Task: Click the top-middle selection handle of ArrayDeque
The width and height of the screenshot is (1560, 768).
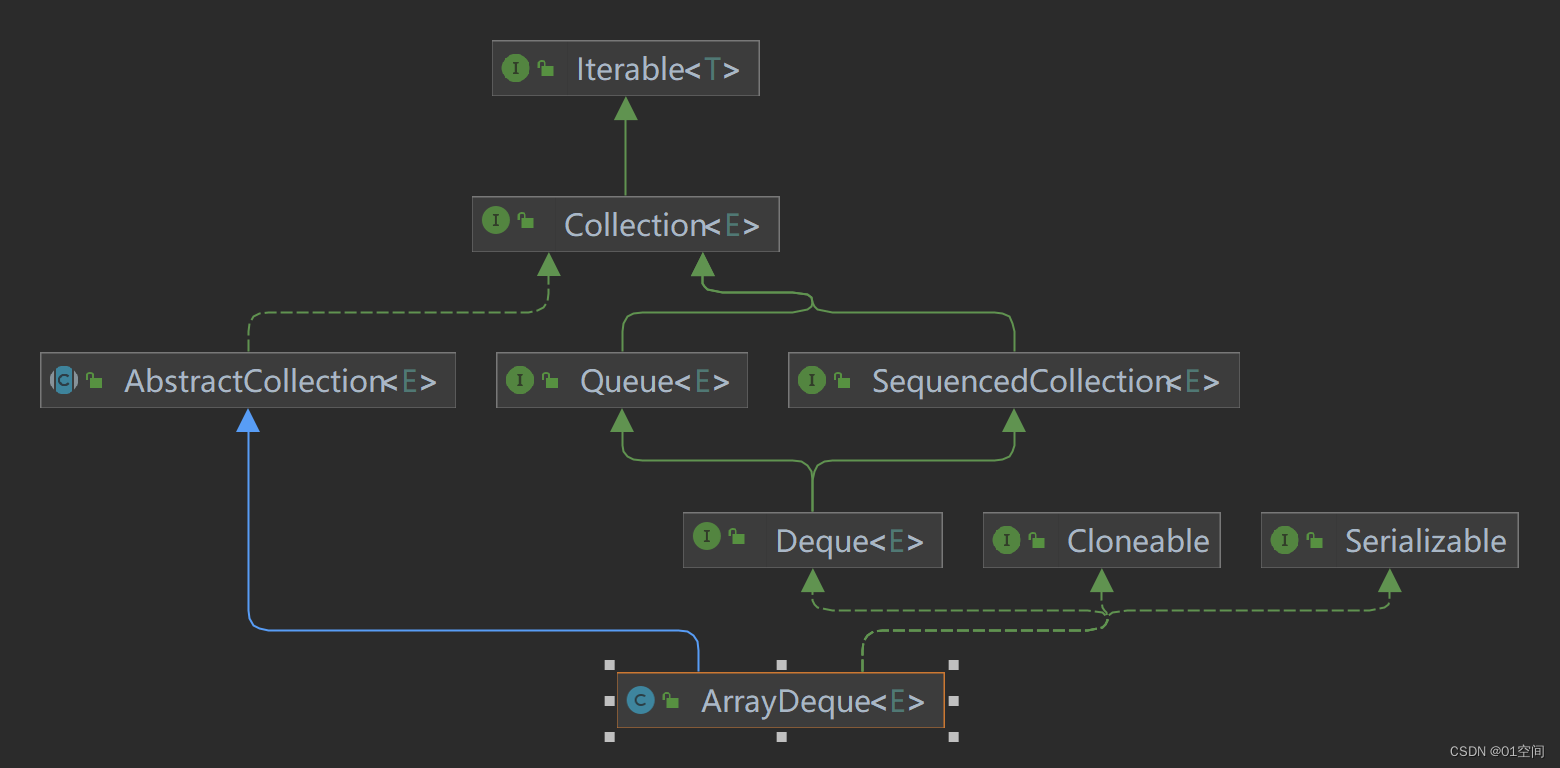Action: click(x=782, y=664)
